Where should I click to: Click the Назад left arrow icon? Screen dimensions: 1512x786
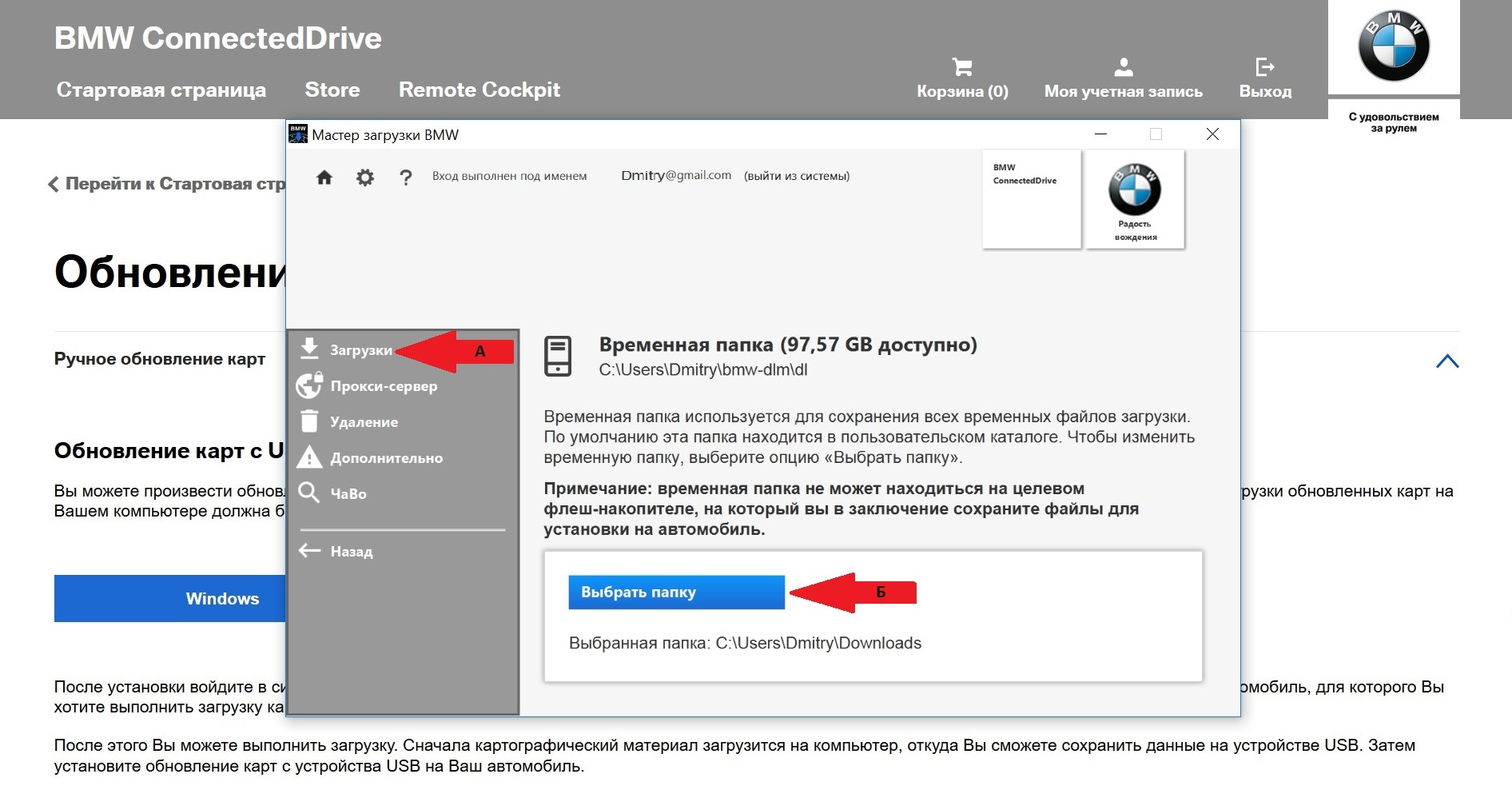(x=309, y=550)
